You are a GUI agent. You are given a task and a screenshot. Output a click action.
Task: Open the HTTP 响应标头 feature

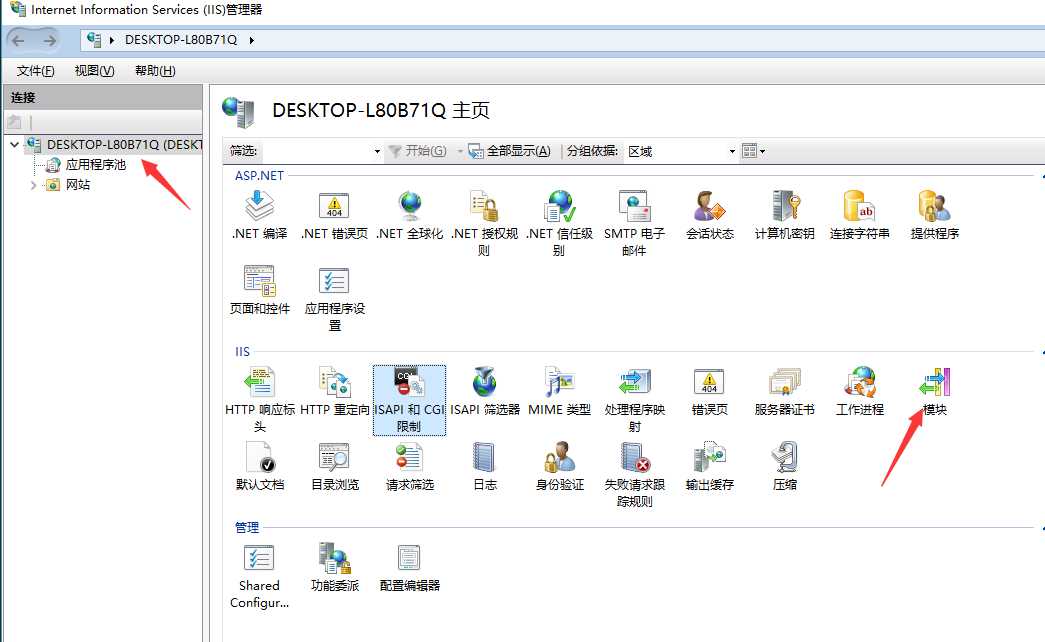pos(259,400)
